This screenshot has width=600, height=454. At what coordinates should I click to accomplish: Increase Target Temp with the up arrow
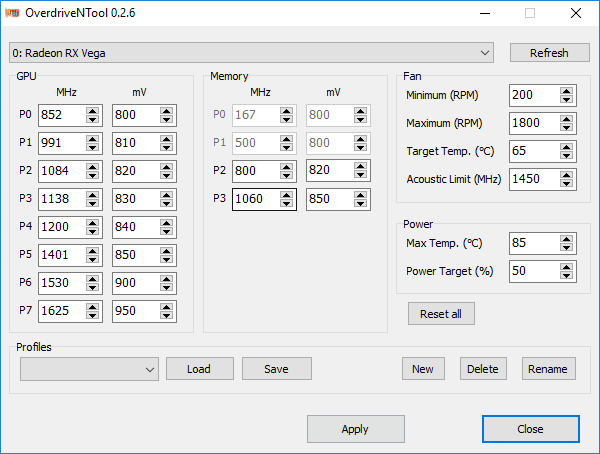coord(567,147)
